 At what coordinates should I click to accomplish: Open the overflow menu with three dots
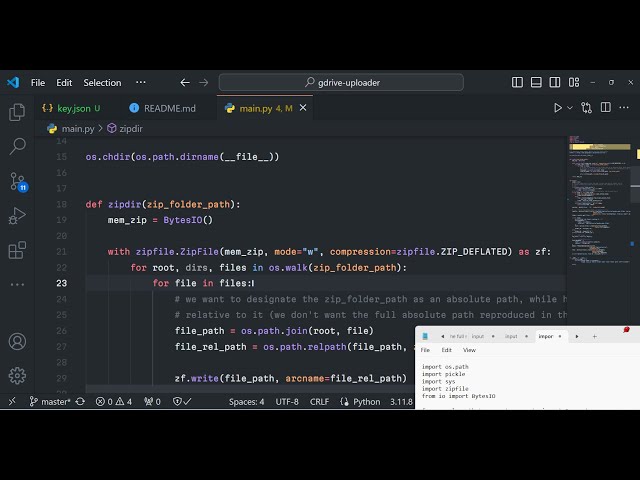140,83
